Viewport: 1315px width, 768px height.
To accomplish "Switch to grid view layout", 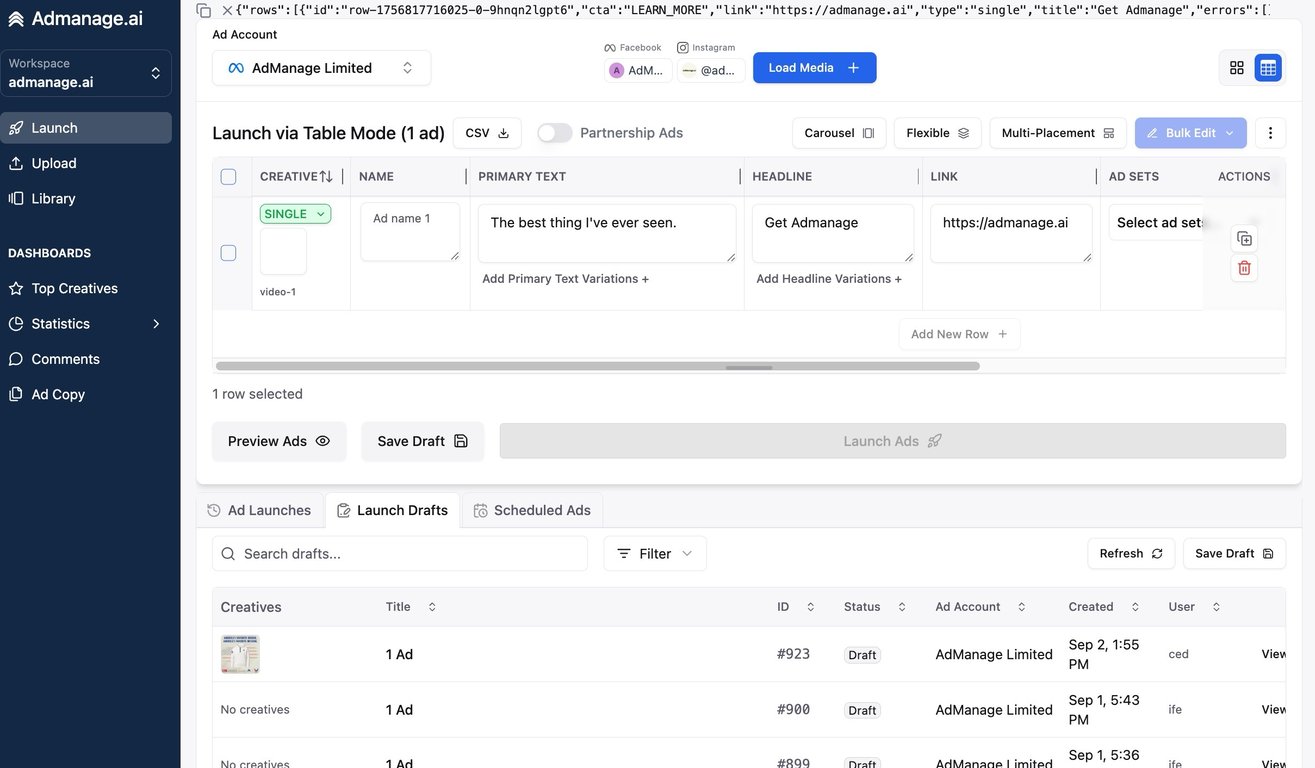I will click(x=1237, y=68).
